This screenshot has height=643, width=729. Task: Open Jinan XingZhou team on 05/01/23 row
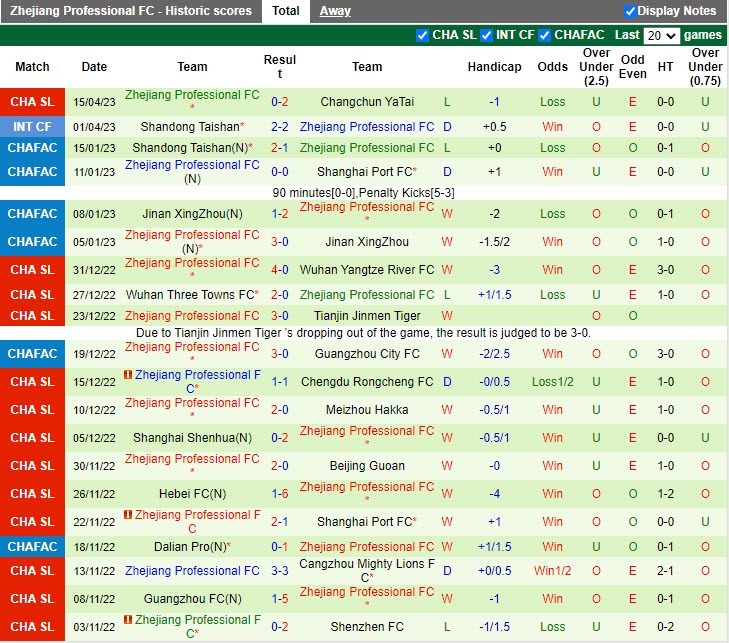(x=367, y=242)
